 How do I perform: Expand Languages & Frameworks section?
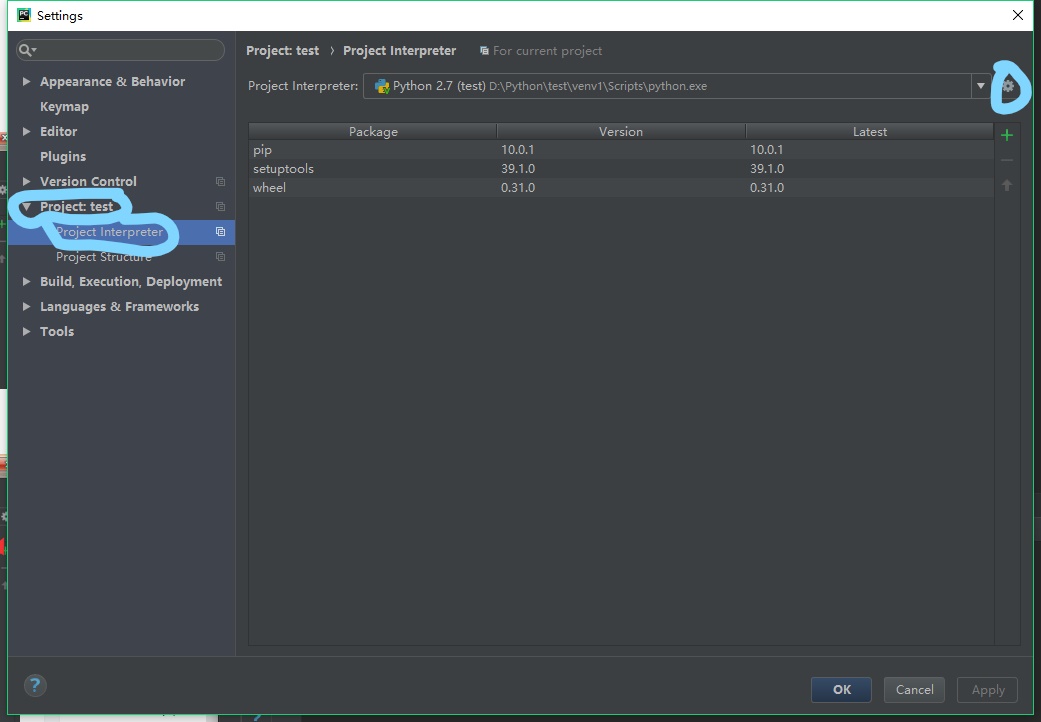26,307
